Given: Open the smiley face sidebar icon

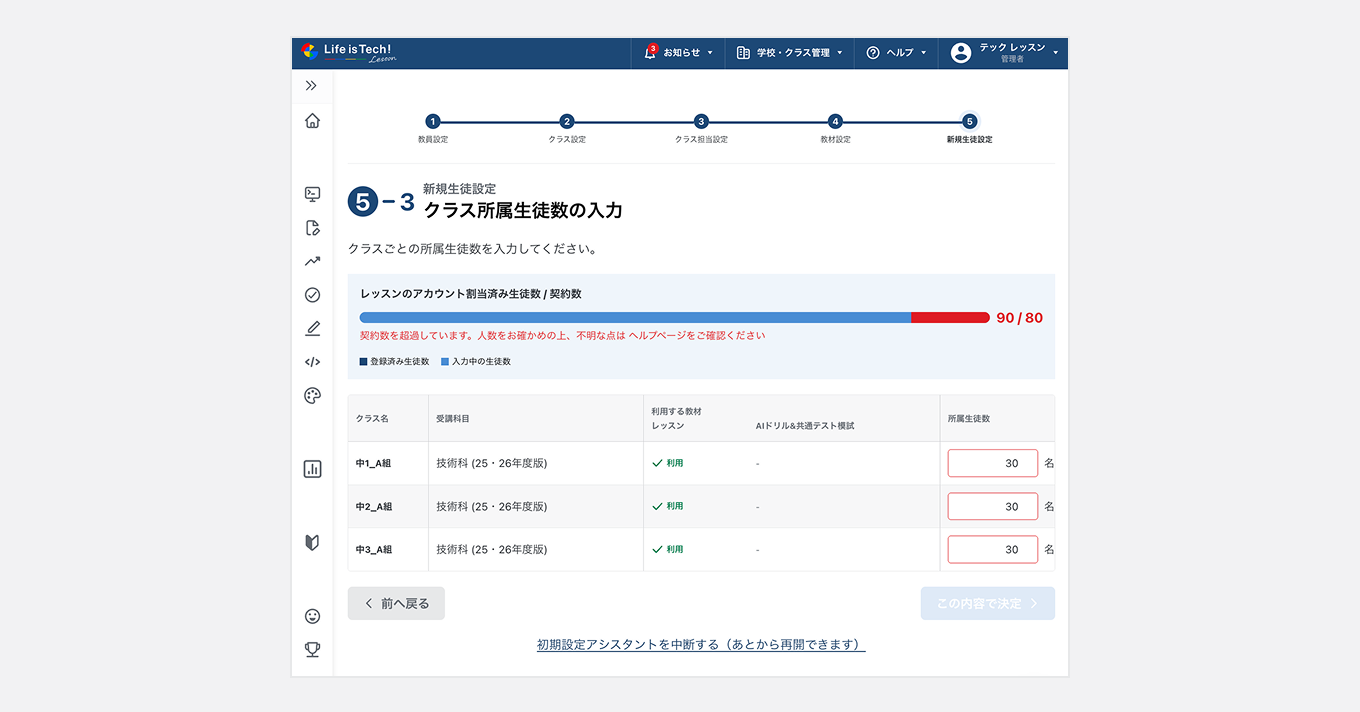Looking at the screenshot, I should coord(312,616).
